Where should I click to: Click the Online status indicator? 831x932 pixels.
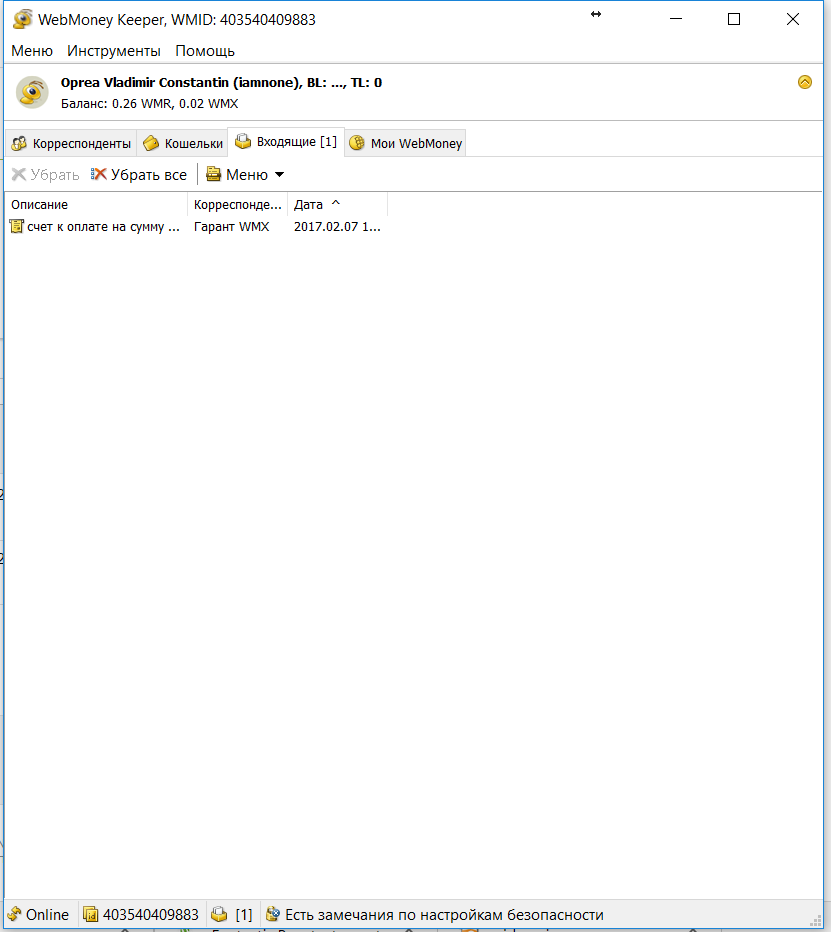pyautogui.click(x=38, y=914)
